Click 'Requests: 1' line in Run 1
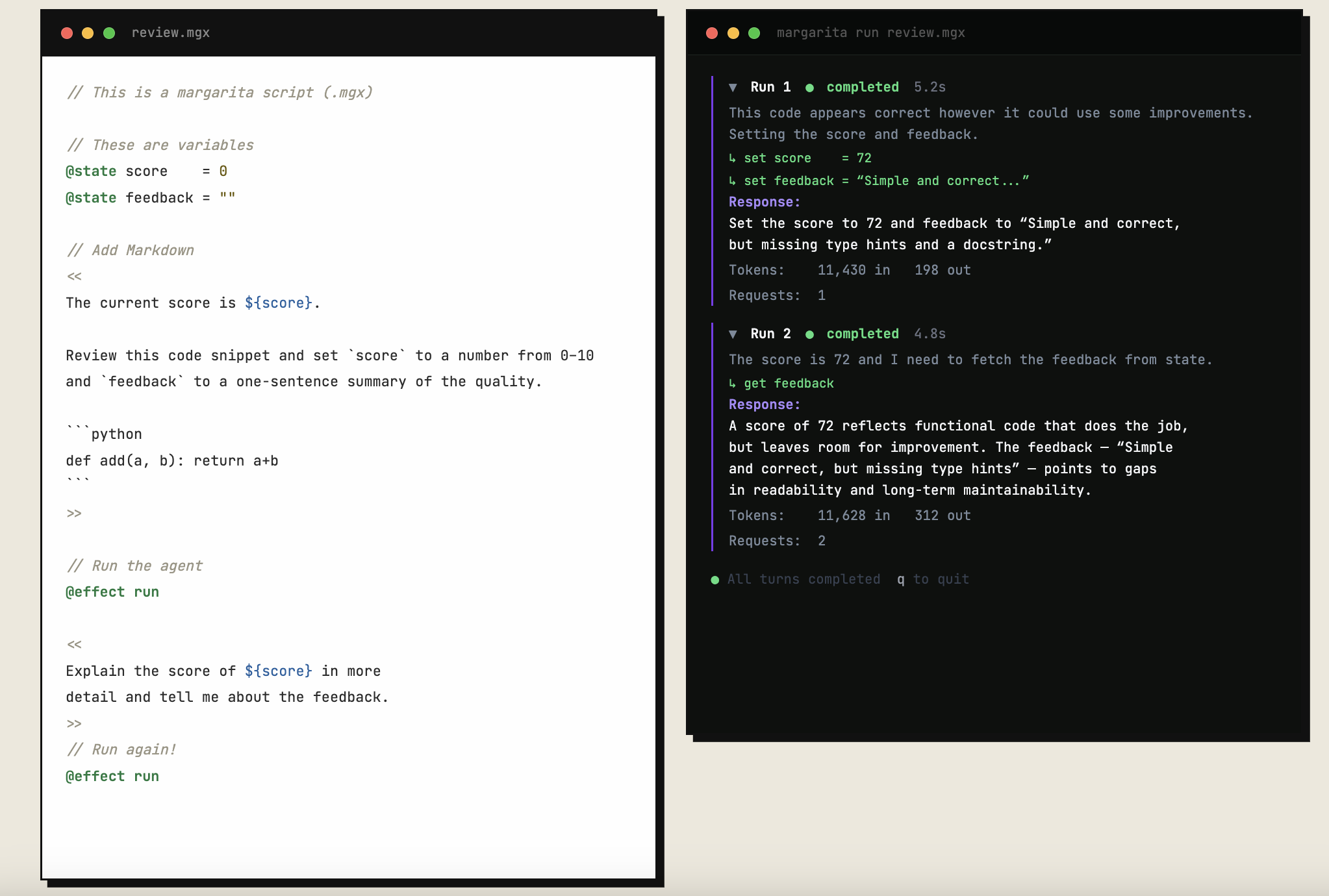Viewport: 1329px width, 896px height. click(778, 295)
